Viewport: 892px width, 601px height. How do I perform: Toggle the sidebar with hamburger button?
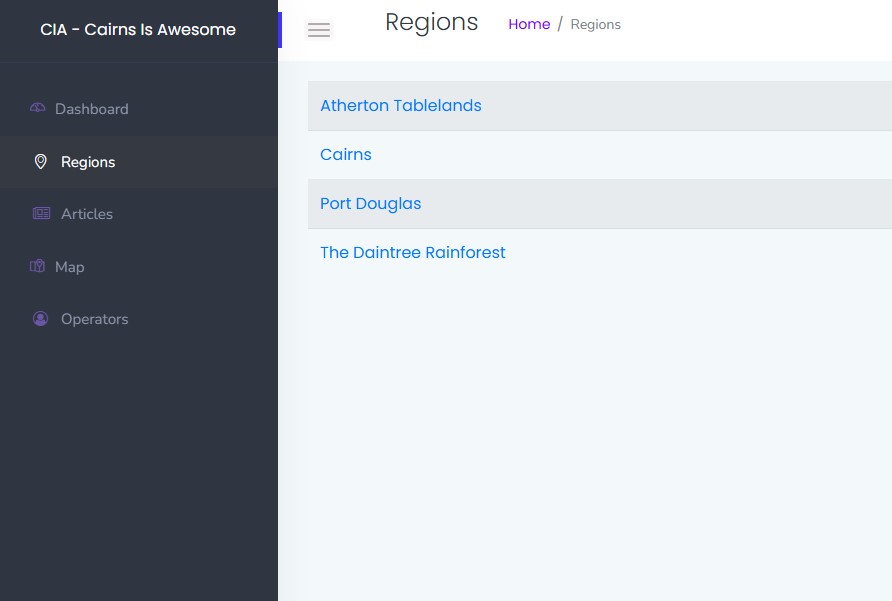tap(319, 30)
